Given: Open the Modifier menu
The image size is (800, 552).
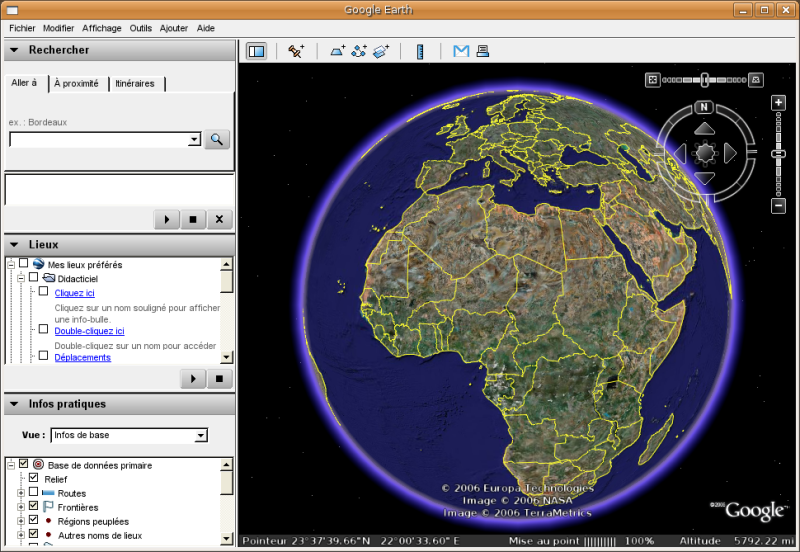Looking at the screenshot, I should (58, 28).
